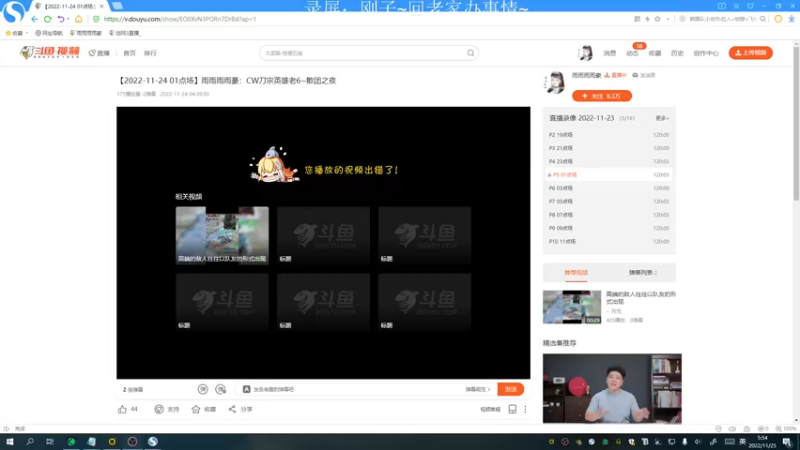Open danmaku settings icon beside the toggle
The image size is (800, 450).
(x=220, y=389)
